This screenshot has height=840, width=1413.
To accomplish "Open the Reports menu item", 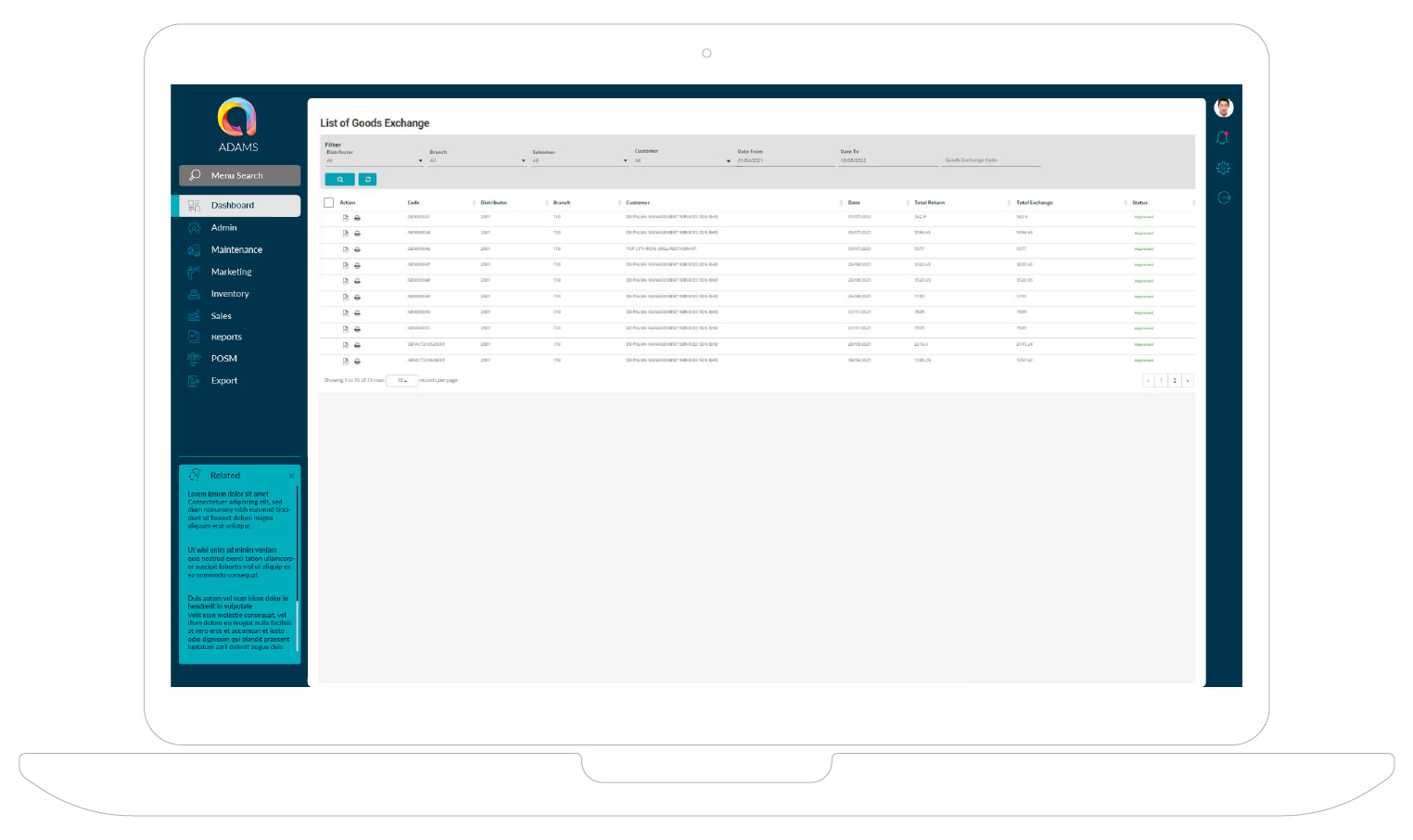I will coord(226,337).
